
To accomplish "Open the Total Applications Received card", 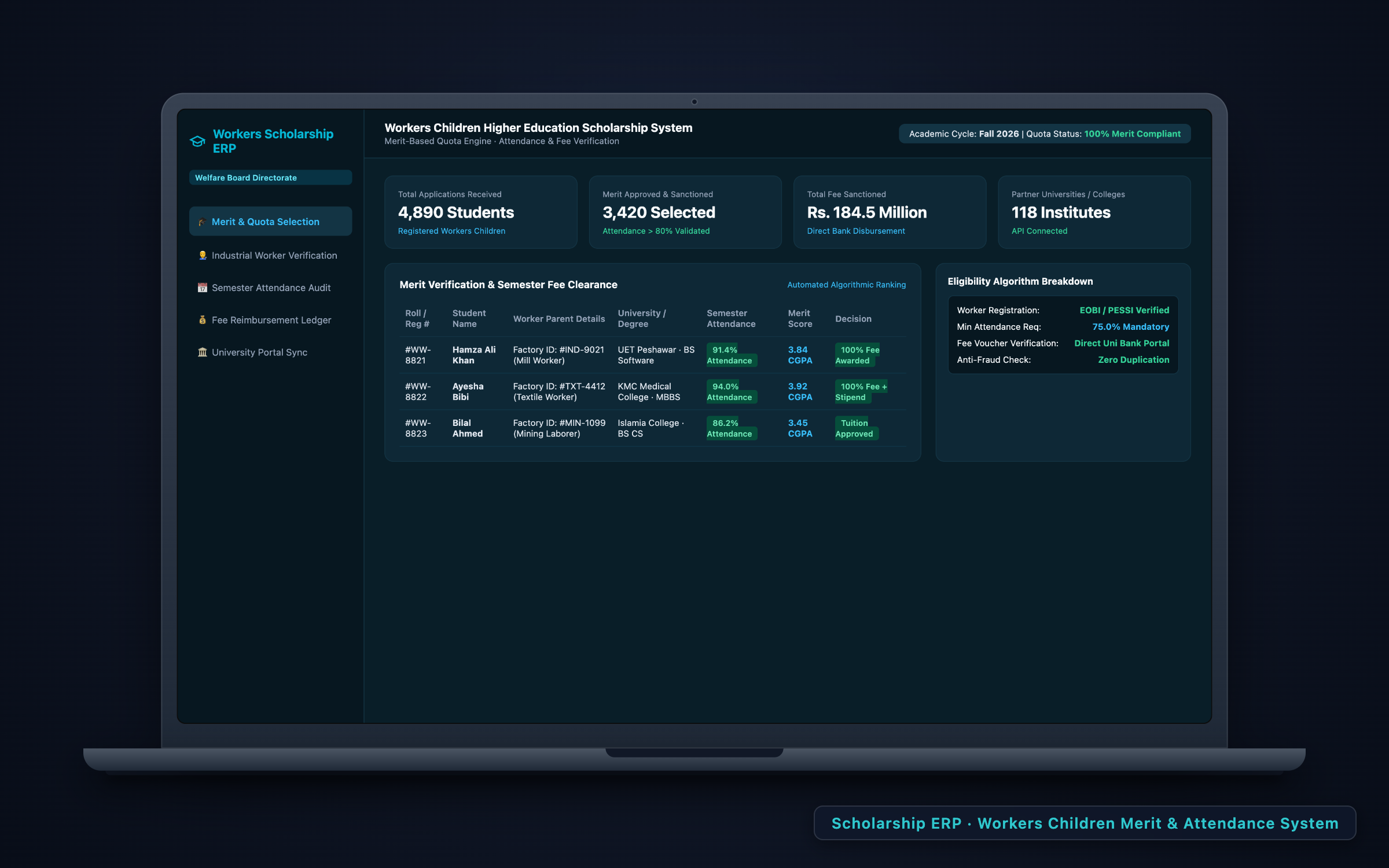I will pyautogui.click(x=480, y=212).
